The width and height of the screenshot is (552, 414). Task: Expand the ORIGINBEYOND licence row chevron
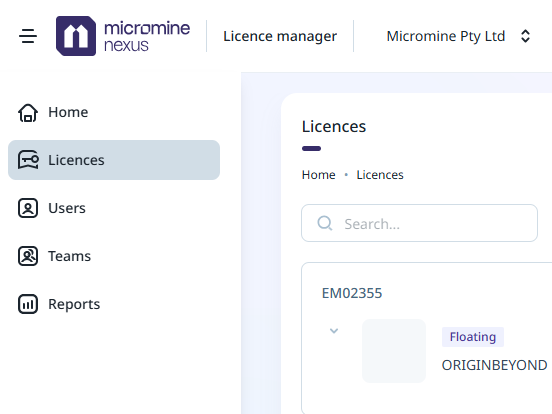(334, 331)
